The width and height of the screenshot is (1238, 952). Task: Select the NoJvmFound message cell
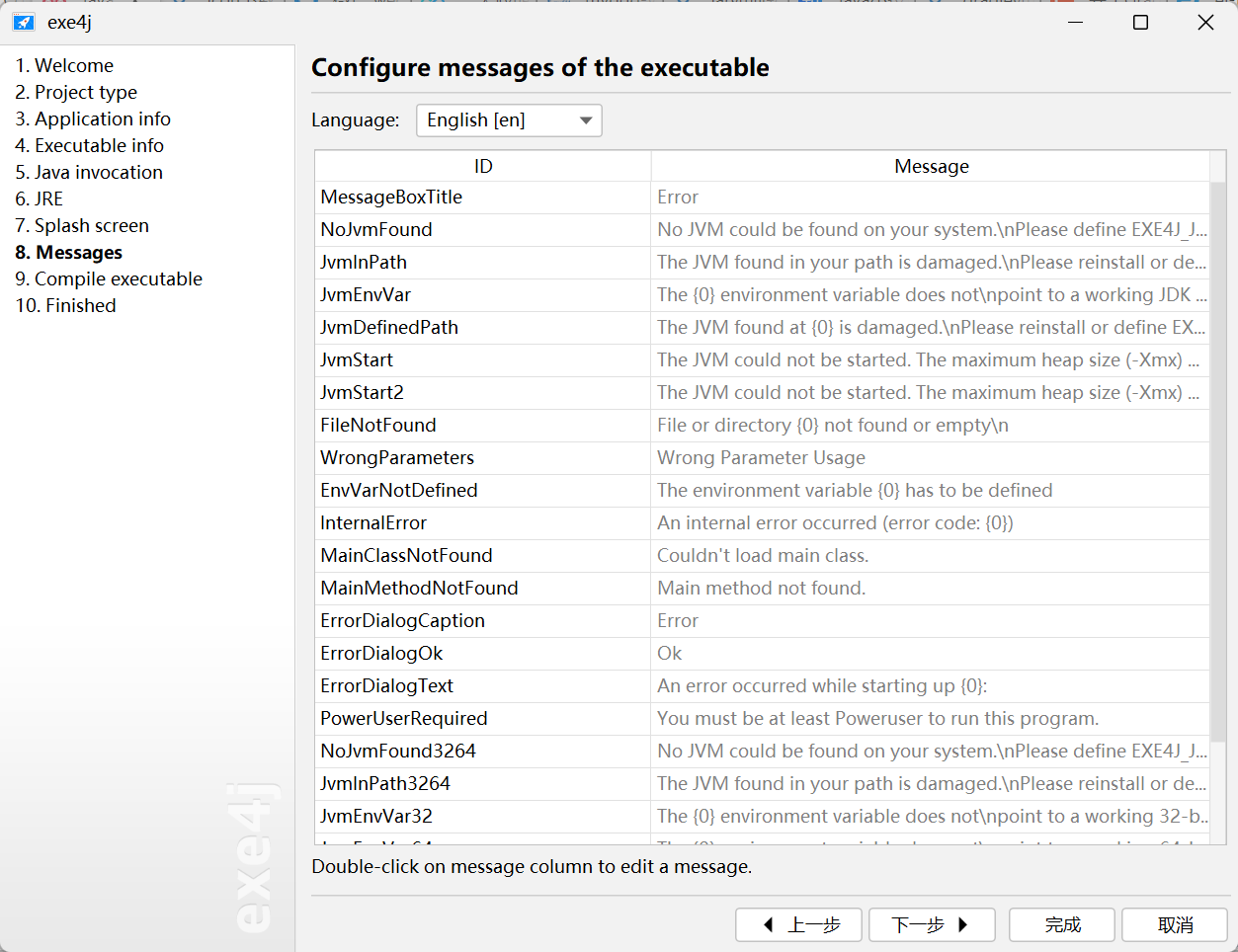pos(930,229)
